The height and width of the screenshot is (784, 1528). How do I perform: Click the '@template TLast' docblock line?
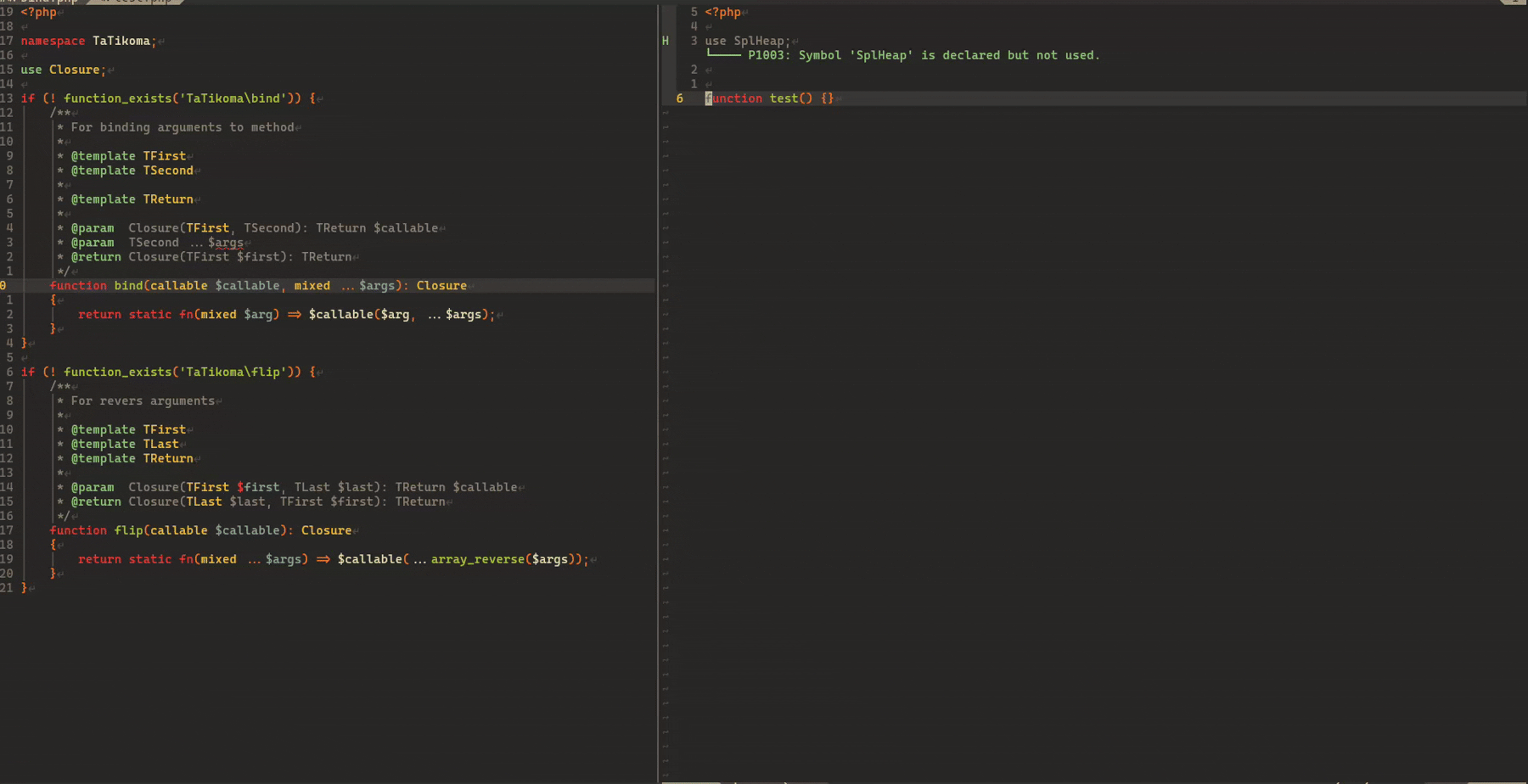125,444
